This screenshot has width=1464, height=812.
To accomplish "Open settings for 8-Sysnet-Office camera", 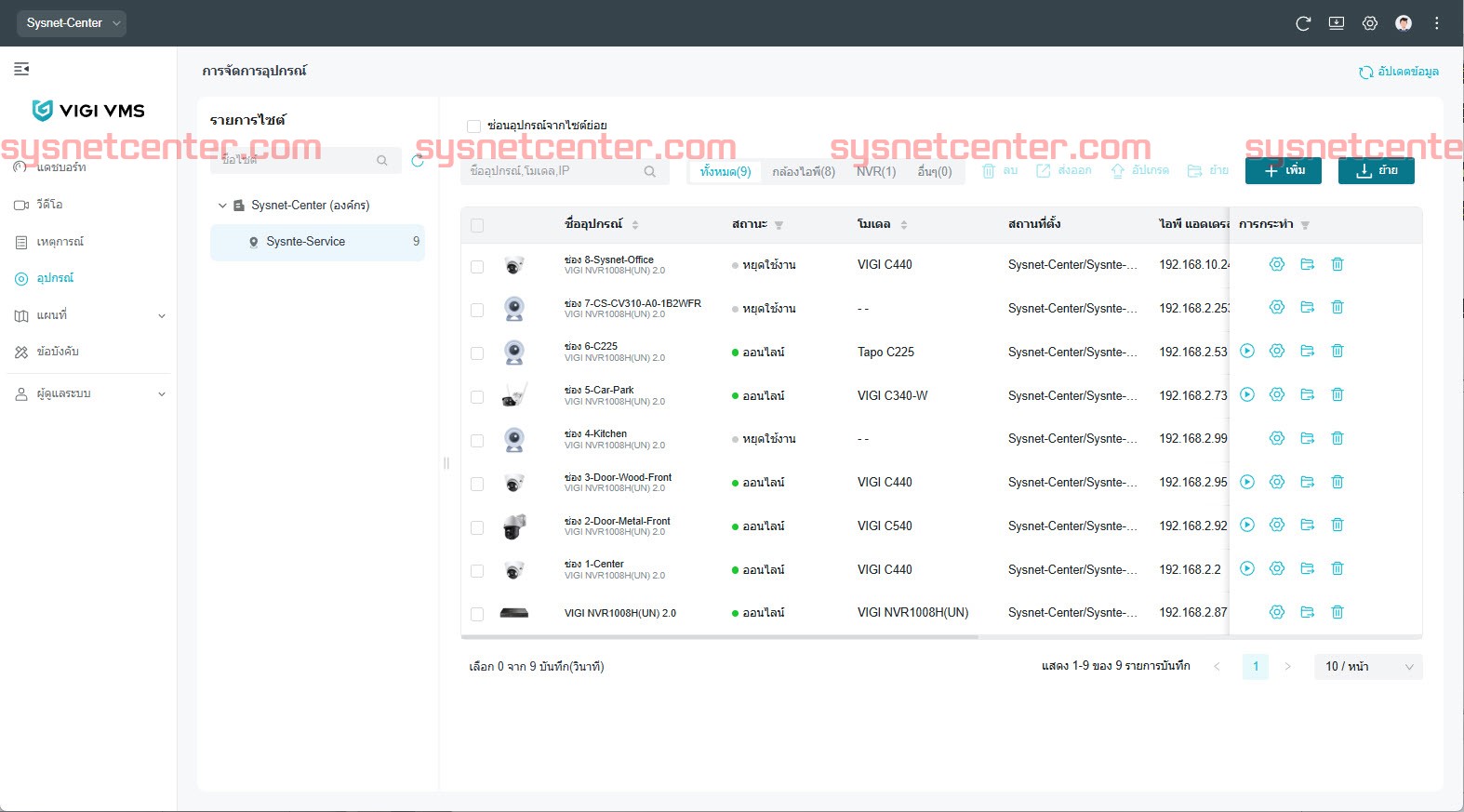I will (x=1277, y=264).
